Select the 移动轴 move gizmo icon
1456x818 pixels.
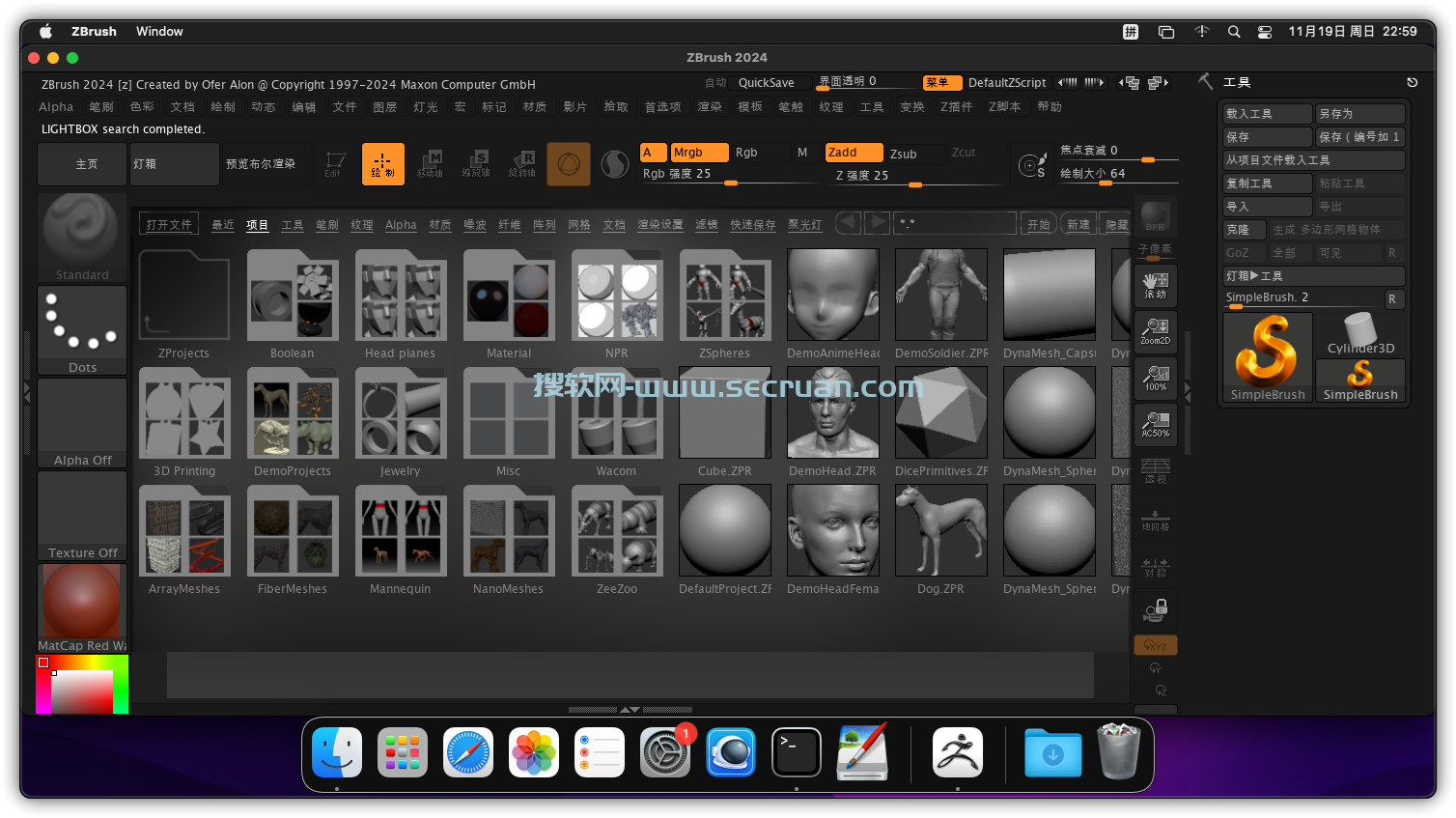click(x=430, y=164)
